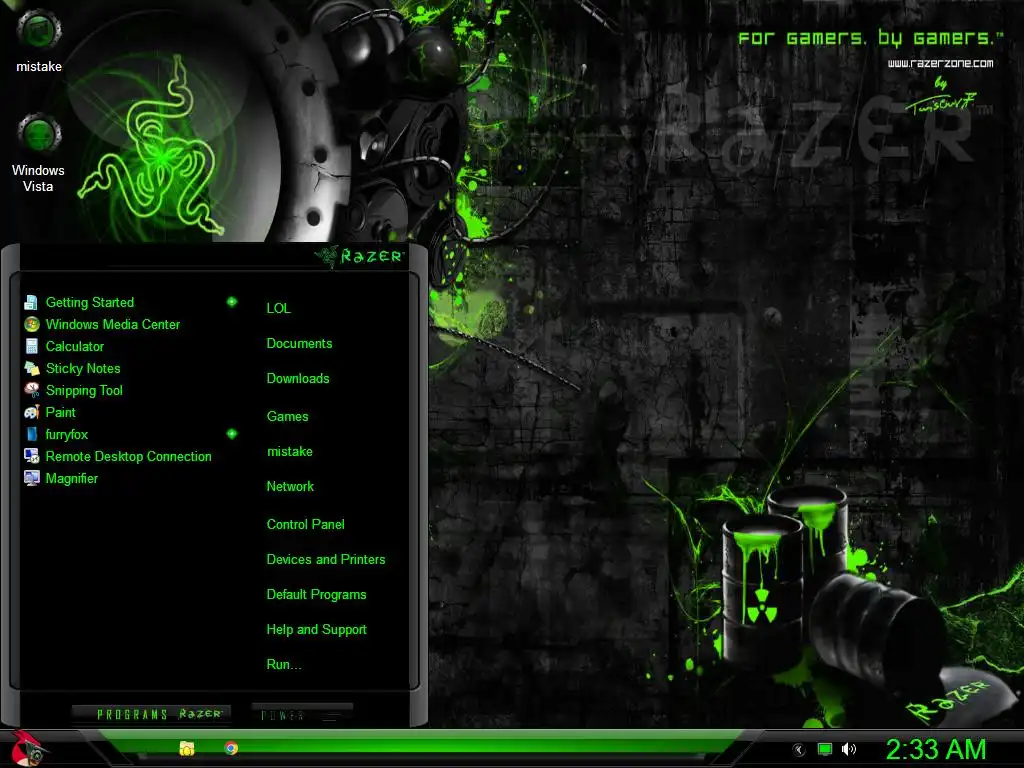Open Sticky Notes icon
Image resolution: width=1024 pixels, height=768 pixels.
[31, 368]
